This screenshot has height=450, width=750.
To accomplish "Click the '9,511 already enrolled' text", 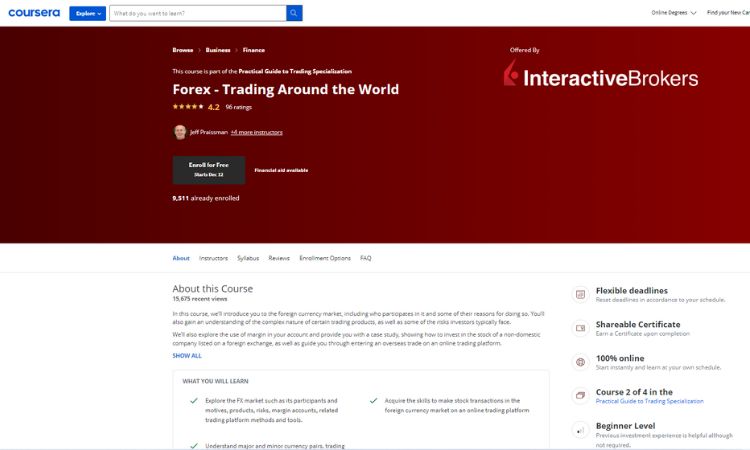I will pos(206,198).
